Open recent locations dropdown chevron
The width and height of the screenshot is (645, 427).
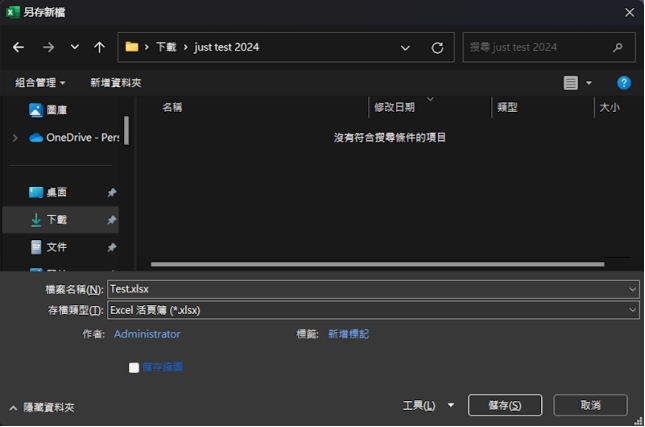[x=75, y=47]
